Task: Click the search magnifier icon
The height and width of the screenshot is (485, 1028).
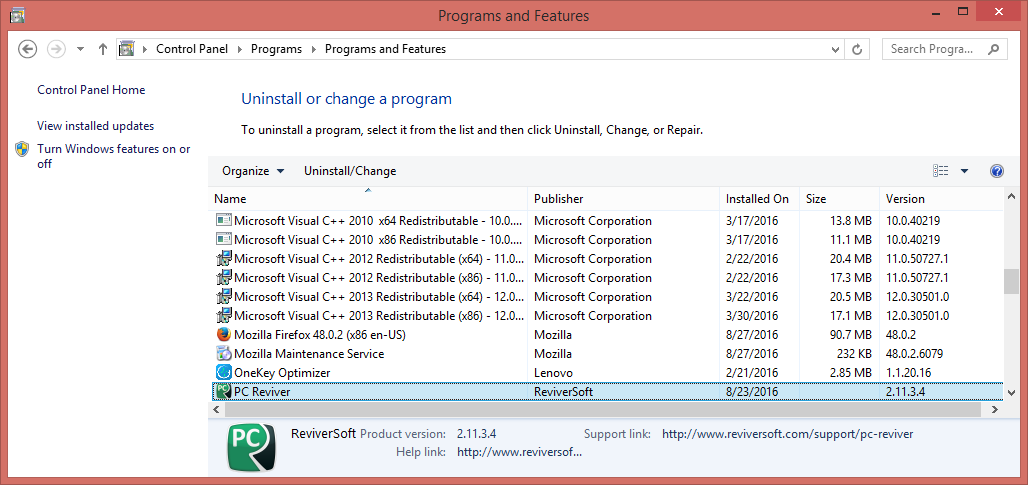Action: pos(995,49)
